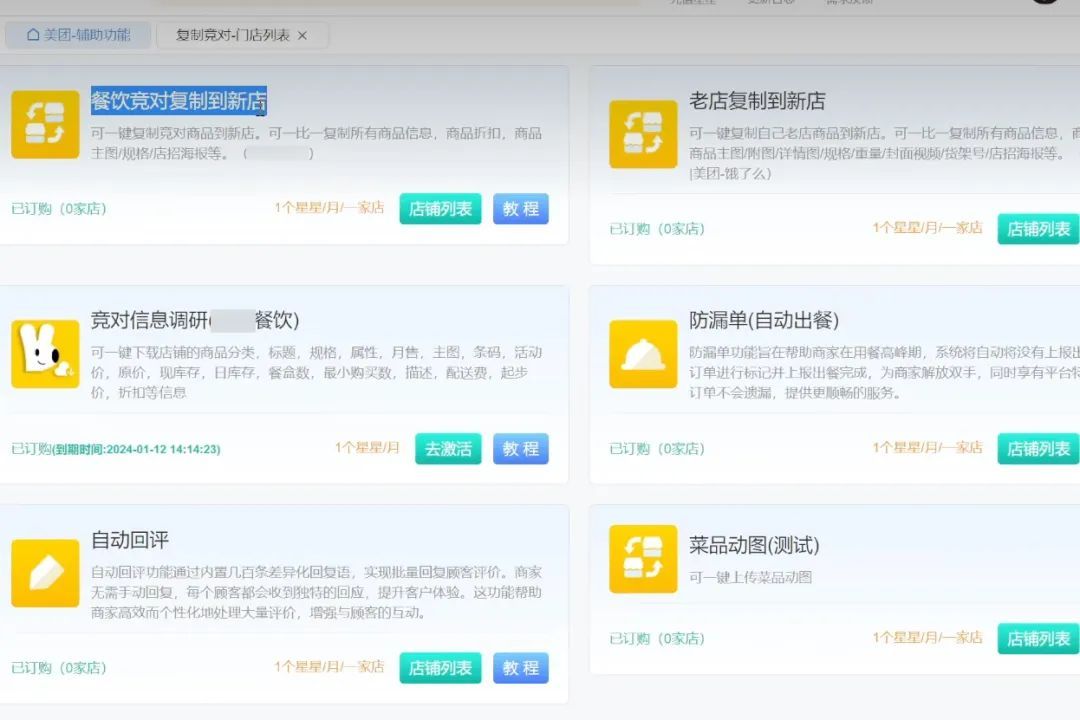The height and width of the screenshot is (720, 1080).
Task: Click the yellow duplicate icon for 老店复制到新店
Action: click(x=646, y=134)
